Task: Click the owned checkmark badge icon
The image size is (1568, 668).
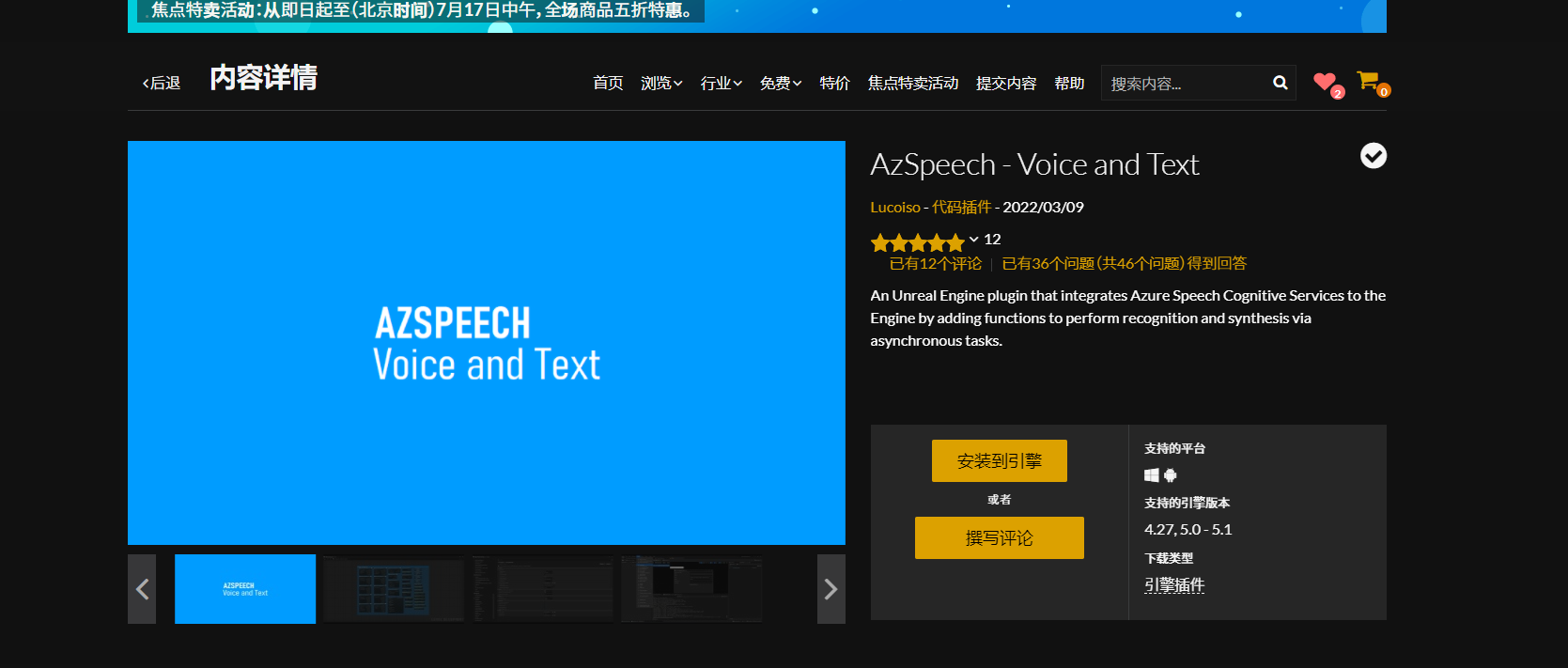Action: pos(1374,155)
